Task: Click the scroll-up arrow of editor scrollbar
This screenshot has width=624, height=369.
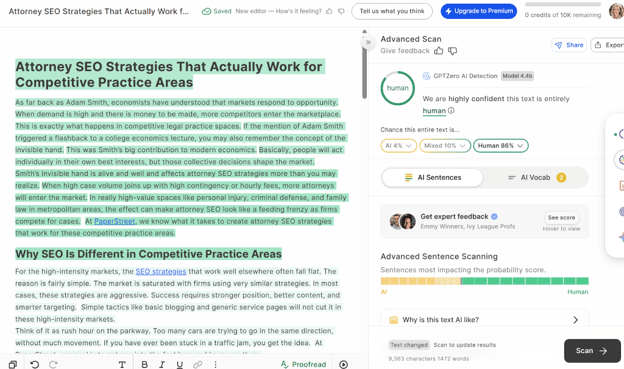Action: coord(364,31)
